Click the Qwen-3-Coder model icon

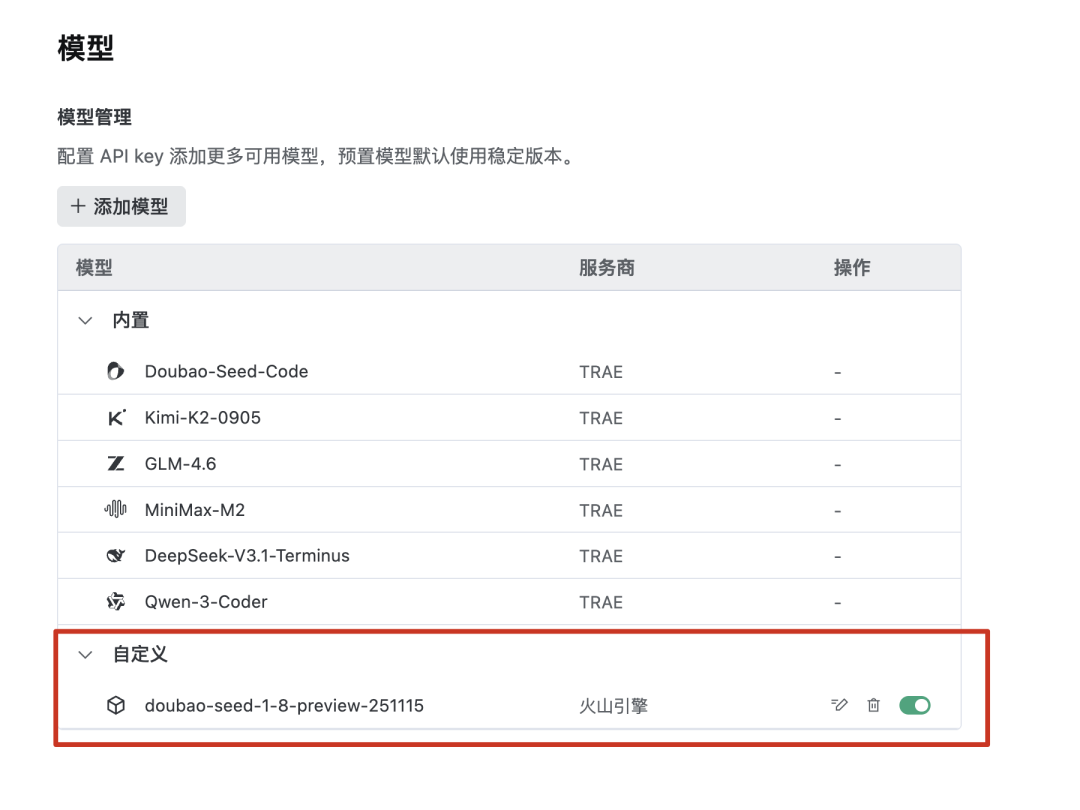[x=116, y=601]
